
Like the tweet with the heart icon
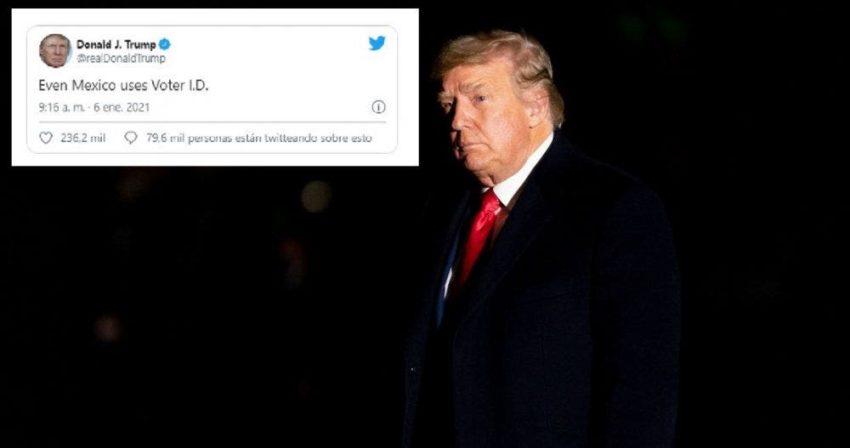pos(46,138)
